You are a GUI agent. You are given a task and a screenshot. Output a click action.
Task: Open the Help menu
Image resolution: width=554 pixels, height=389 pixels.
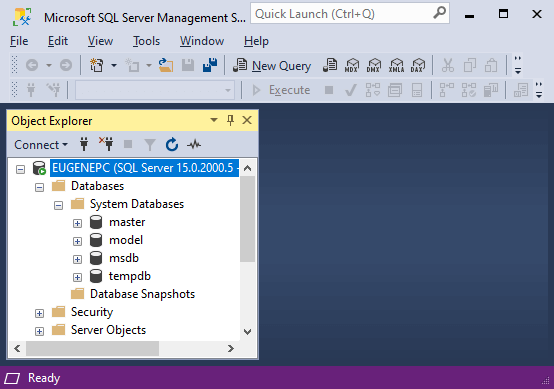click(256, 41)
